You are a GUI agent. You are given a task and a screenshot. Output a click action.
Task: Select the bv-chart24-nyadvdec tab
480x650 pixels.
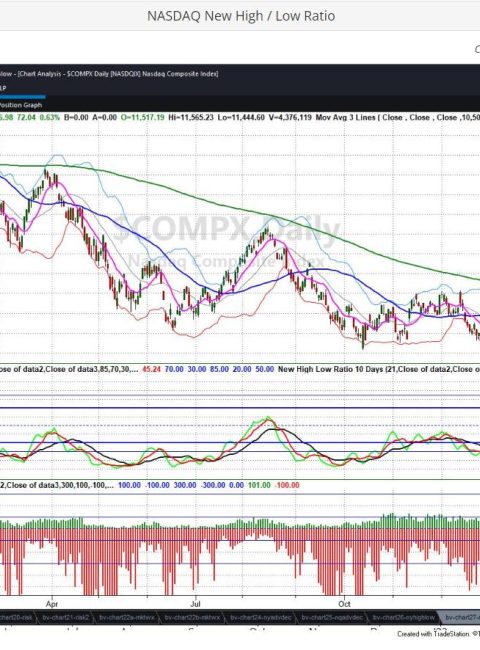click(x=262, y=618)
